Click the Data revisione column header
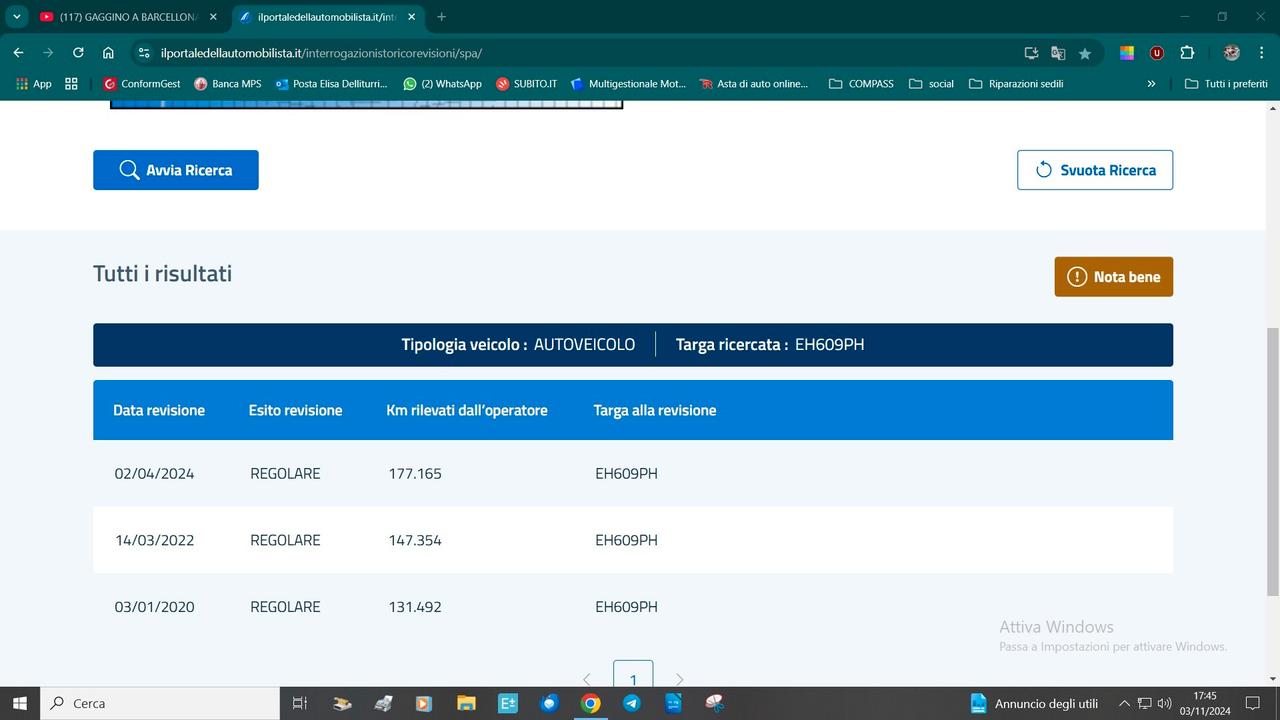Viewport: 1280px width, 720px height. (x=159, y=410)
